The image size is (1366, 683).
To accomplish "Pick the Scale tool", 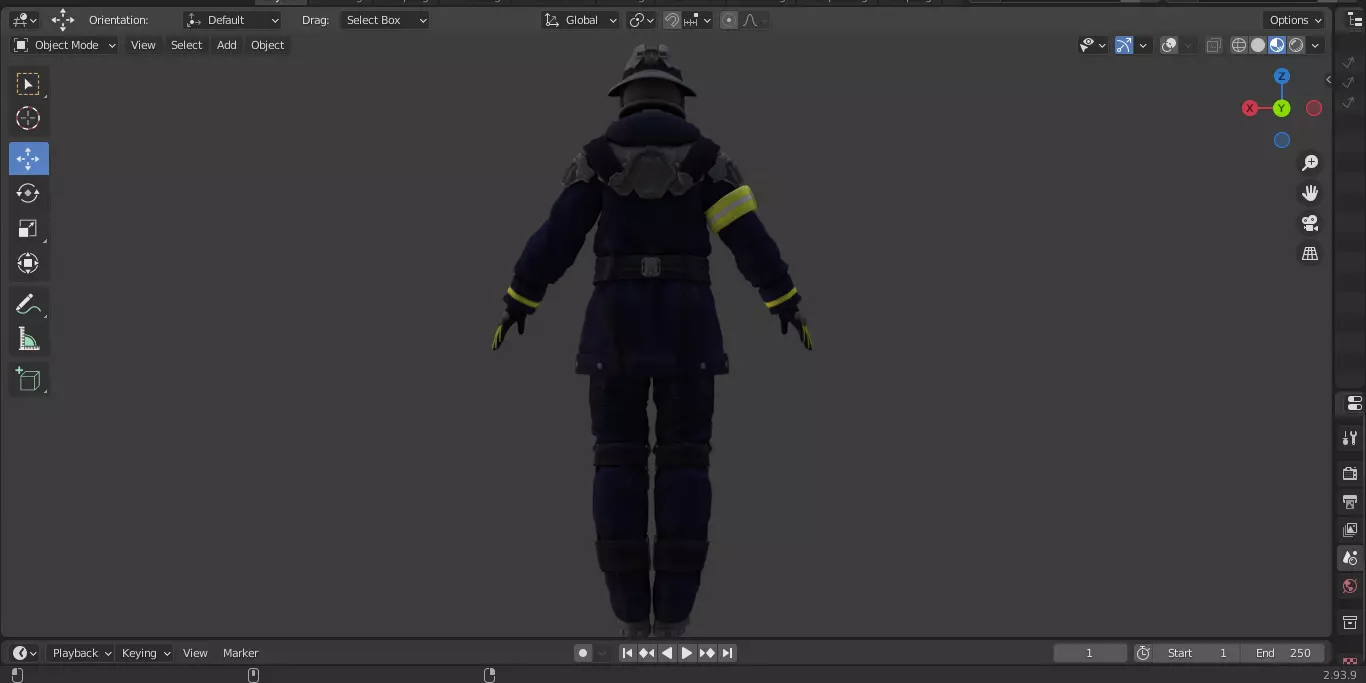I will click(x=28, y=229).
